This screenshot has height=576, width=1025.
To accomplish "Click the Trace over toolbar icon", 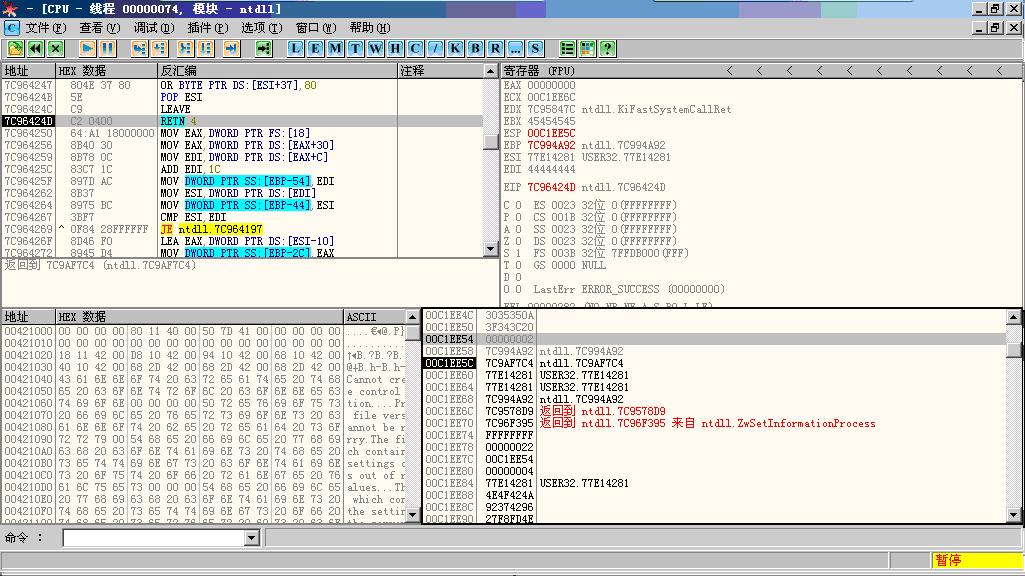I will [x=206, y=48].
